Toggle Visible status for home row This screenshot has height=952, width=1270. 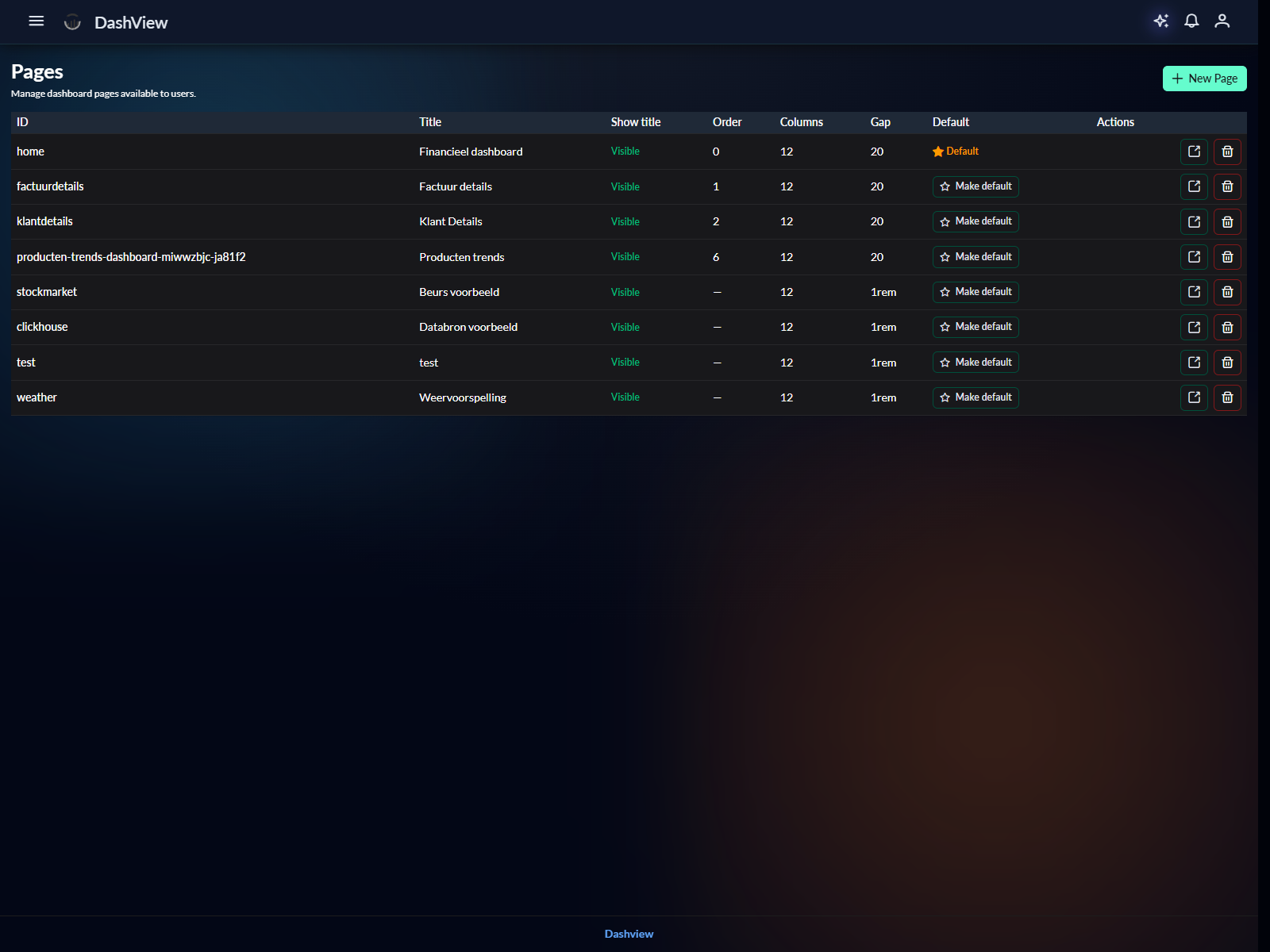[625, 152]
